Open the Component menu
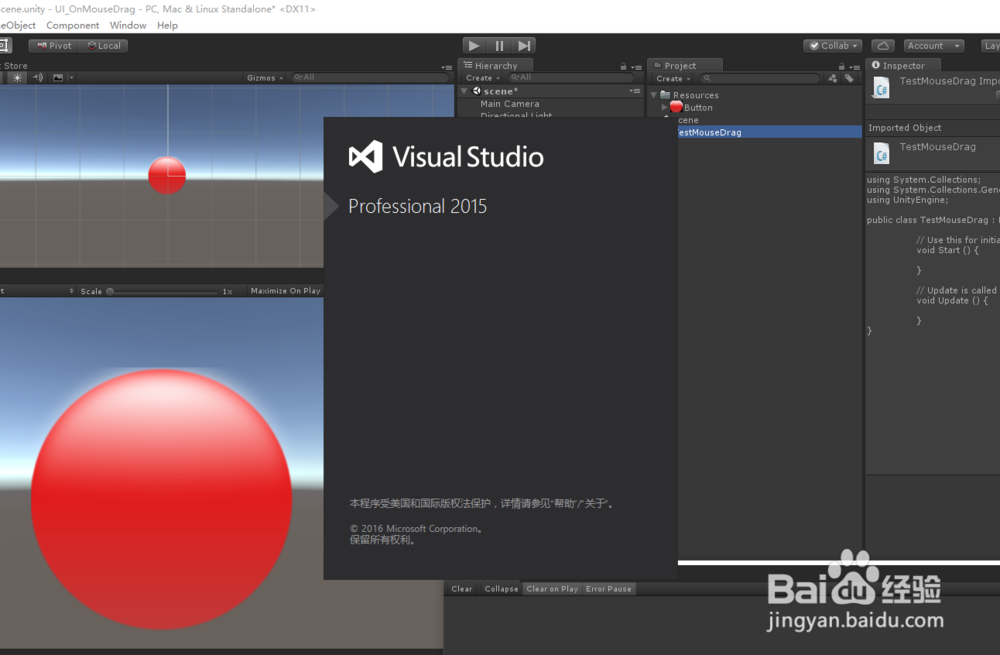 coord(73,26)
